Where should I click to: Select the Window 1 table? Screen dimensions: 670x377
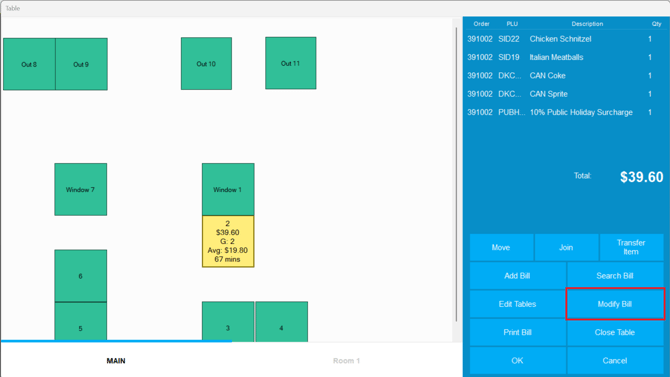tap(228, 189)
